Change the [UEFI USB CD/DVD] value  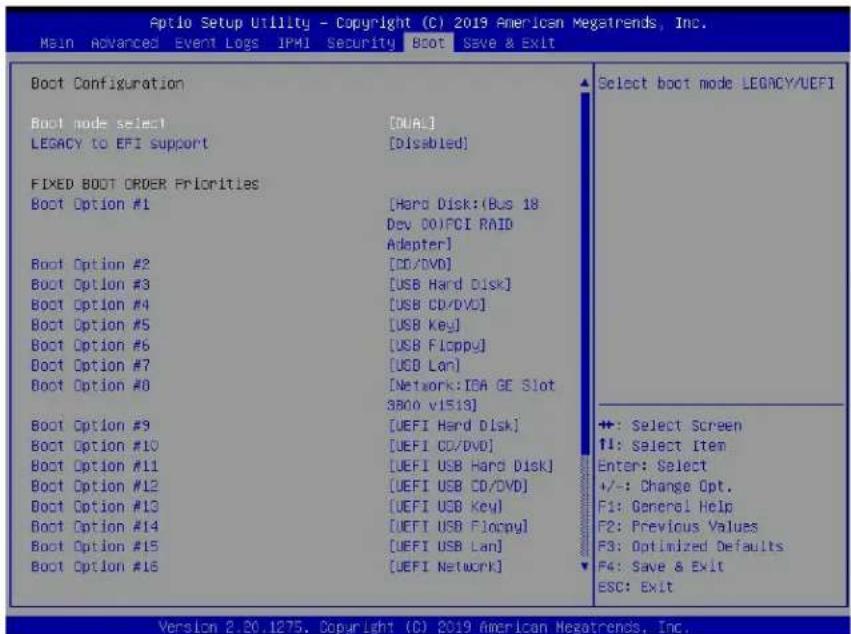click(458, 486)
